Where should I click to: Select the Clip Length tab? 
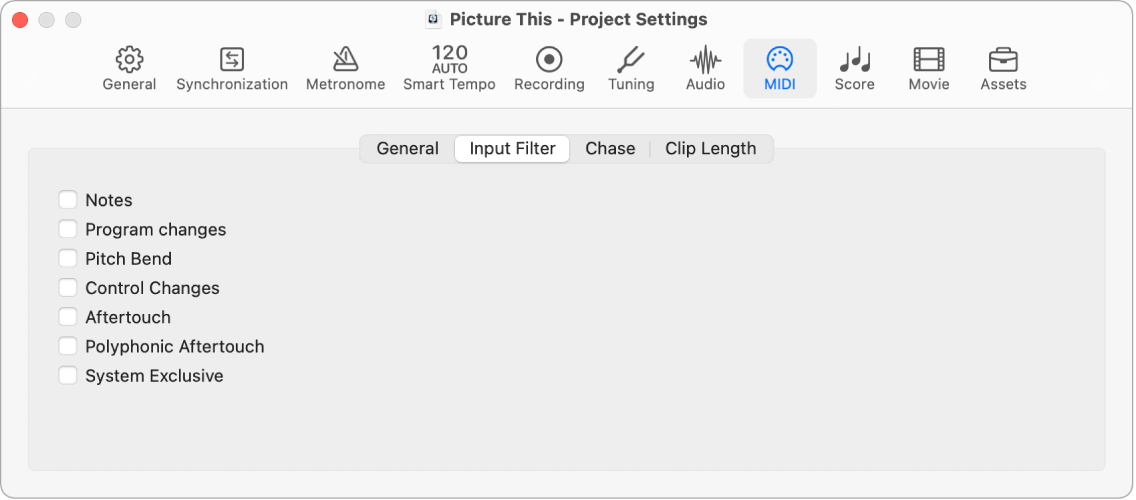pos(710,149)
